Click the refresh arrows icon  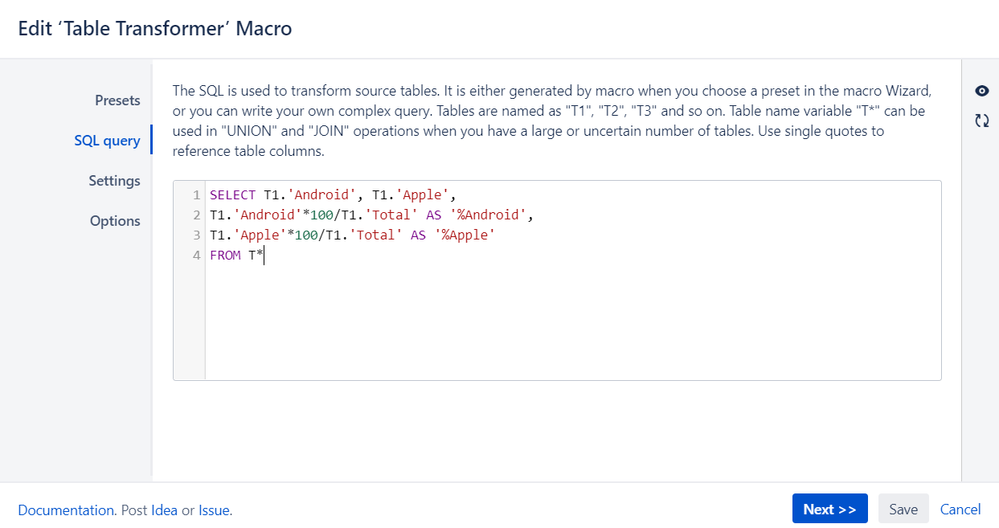click(982, 120)
